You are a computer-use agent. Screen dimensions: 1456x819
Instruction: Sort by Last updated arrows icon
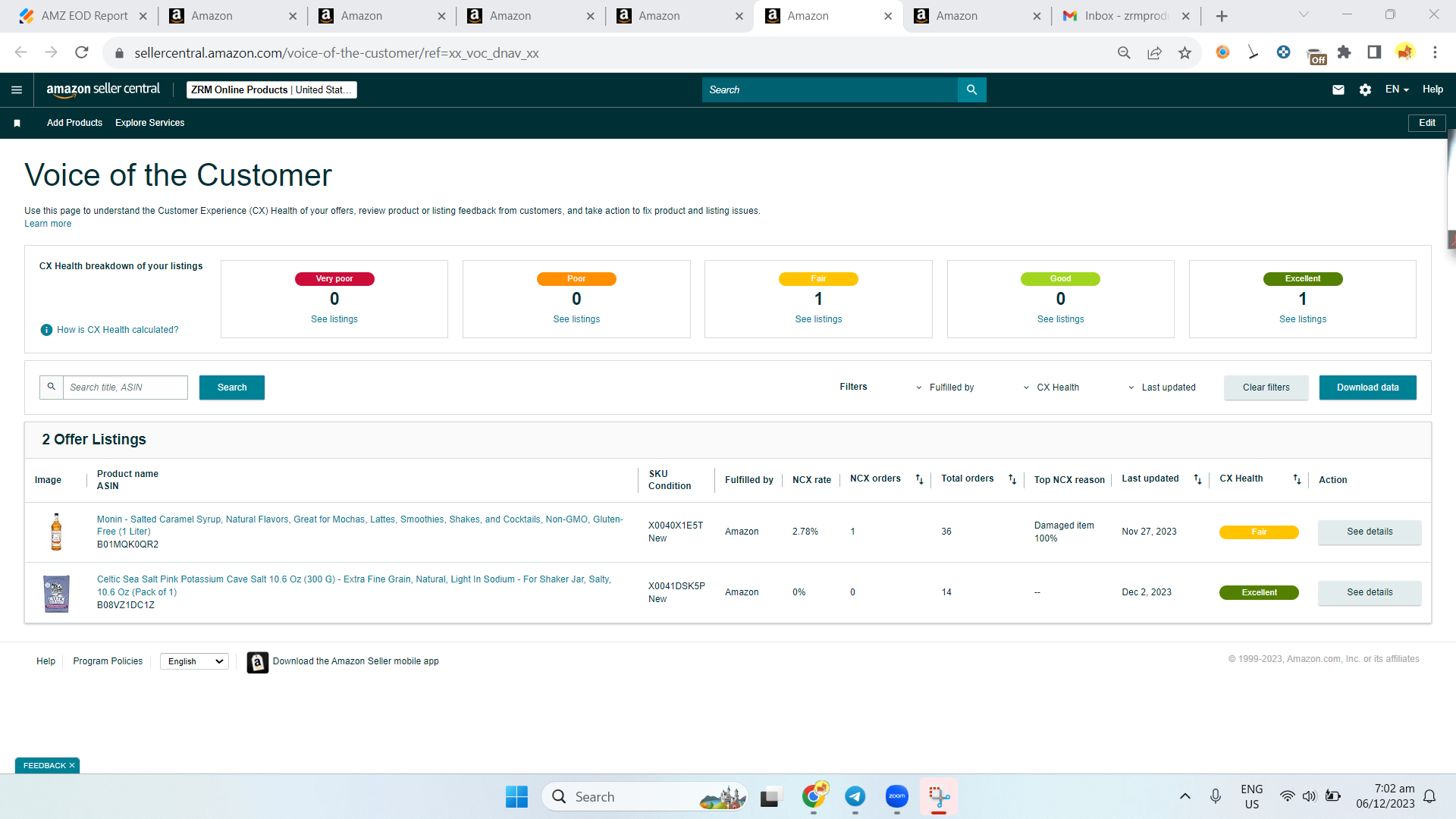[x=1197, y=479]
